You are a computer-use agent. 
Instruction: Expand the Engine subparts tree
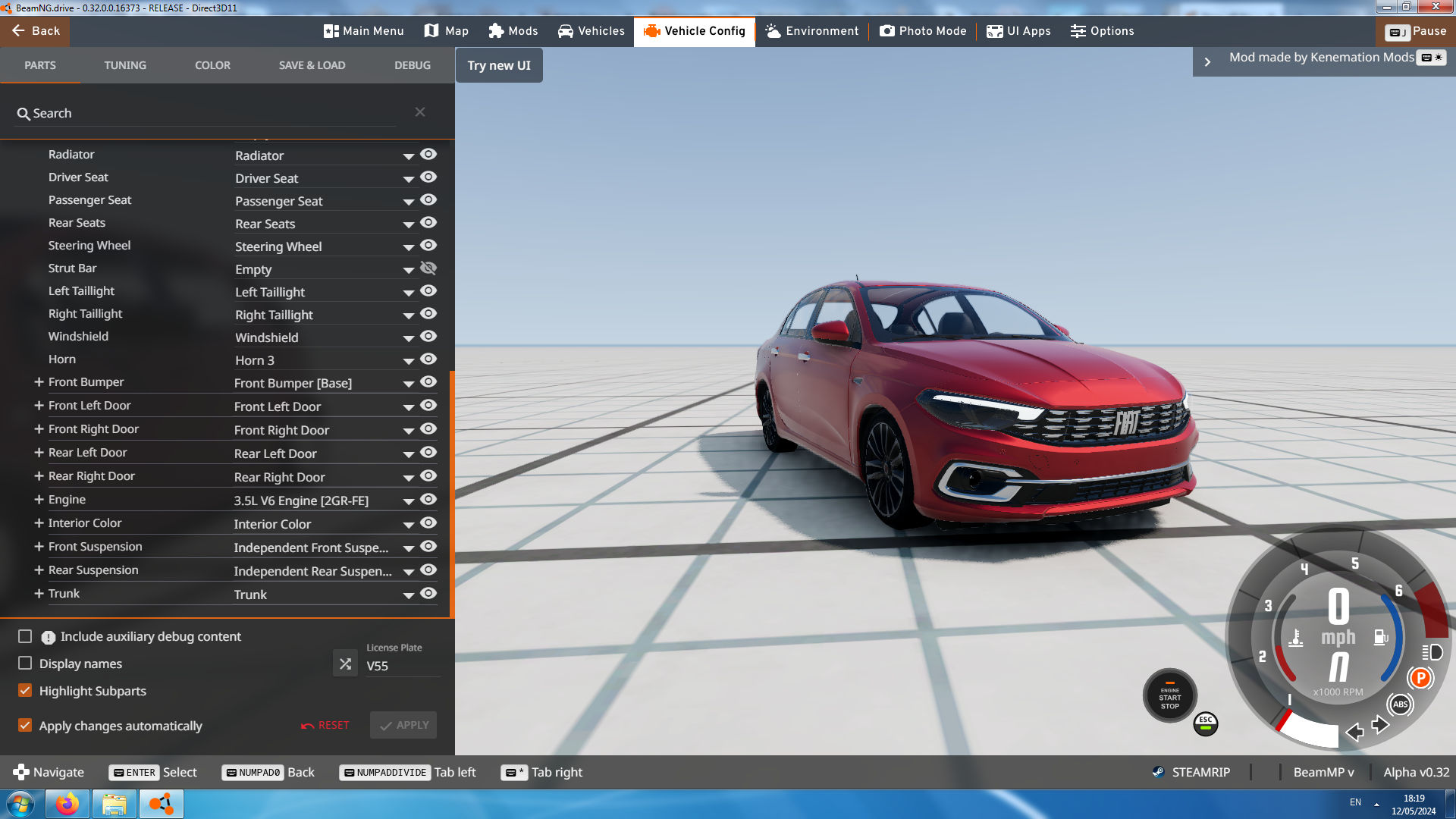tap(39, 500)
